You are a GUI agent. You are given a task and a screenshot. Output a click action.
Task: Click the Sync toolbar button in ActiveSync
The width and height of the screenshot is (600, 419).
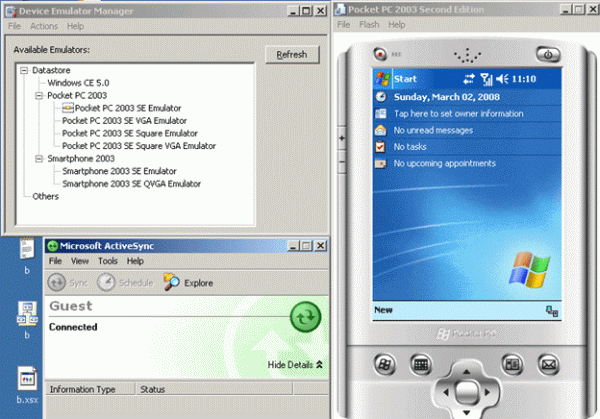tap(68, 282)
